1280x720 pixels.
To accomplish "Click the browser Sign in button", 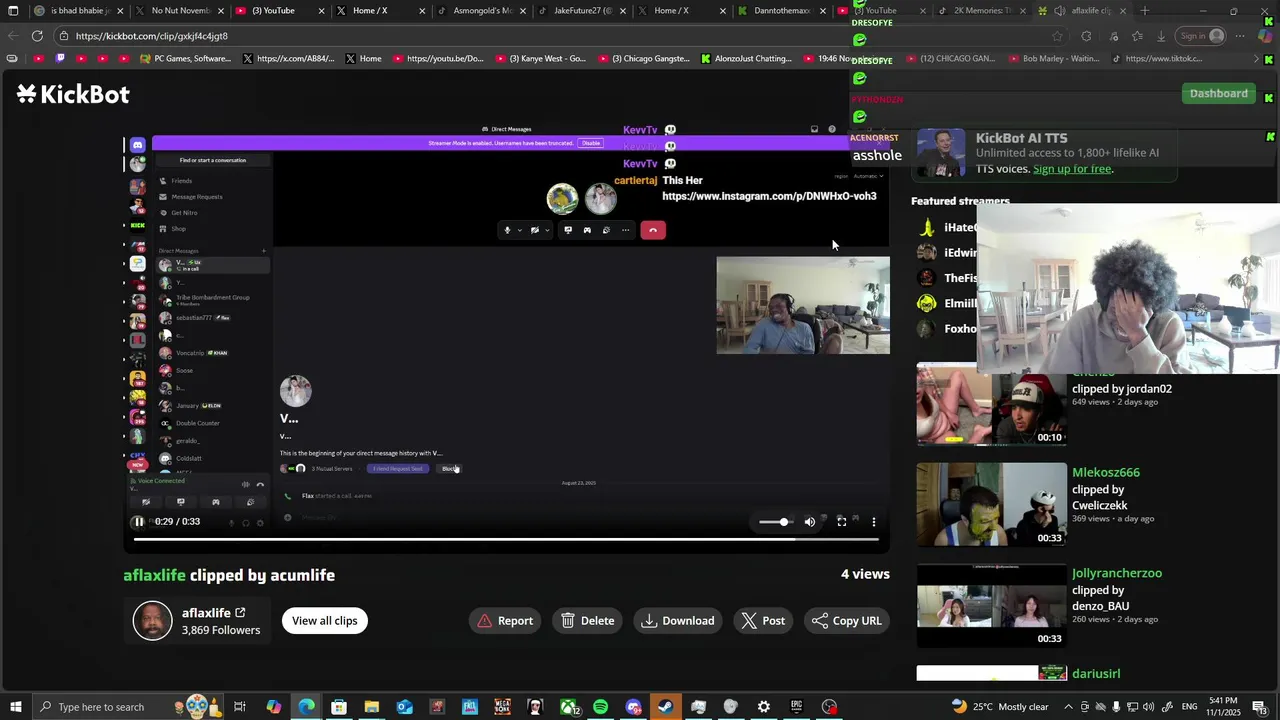I will (x=1201, y=36).
